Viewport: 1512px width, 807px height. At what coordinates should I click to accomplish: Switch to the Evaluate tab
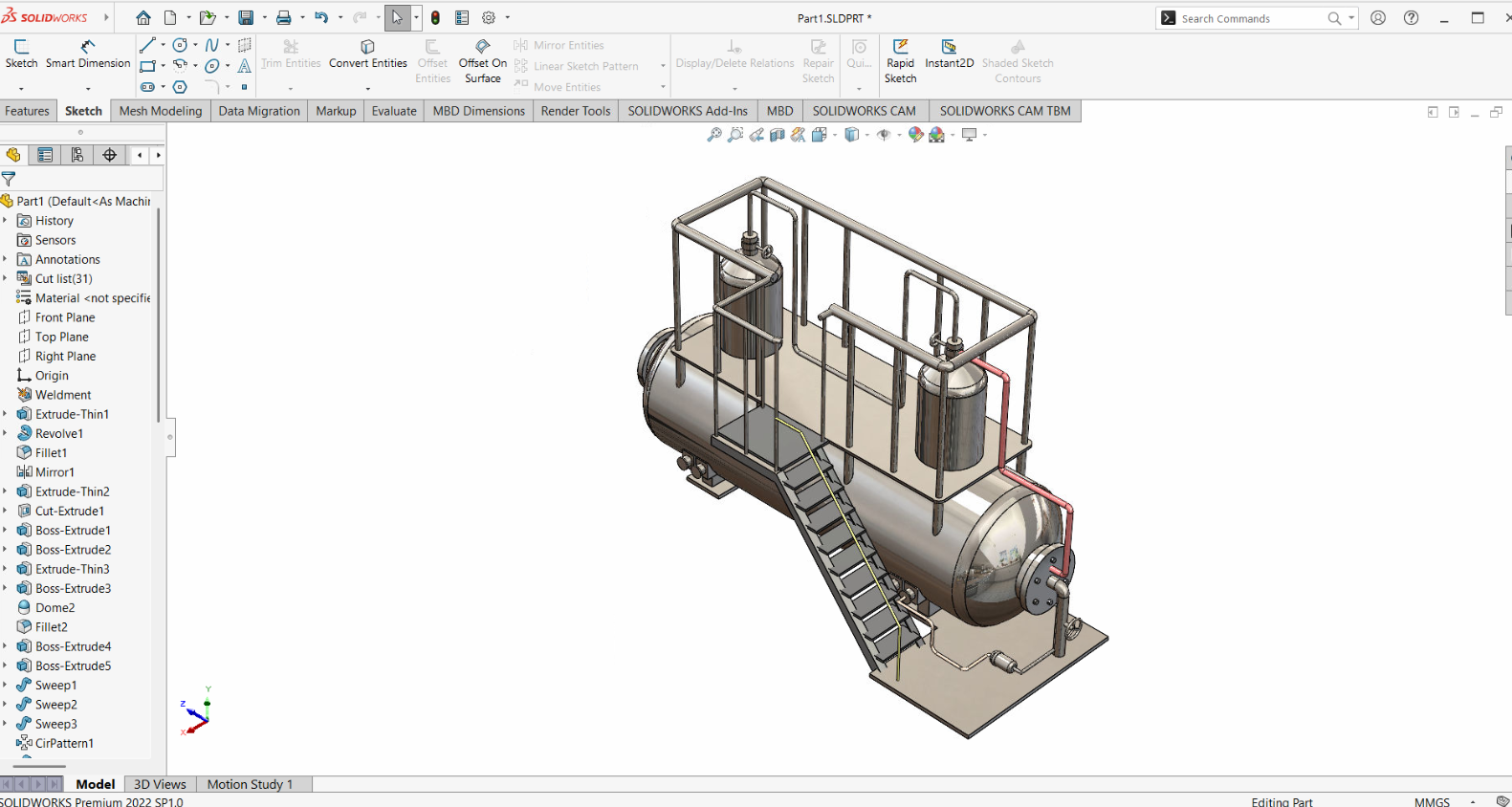(x=394, y=111)
